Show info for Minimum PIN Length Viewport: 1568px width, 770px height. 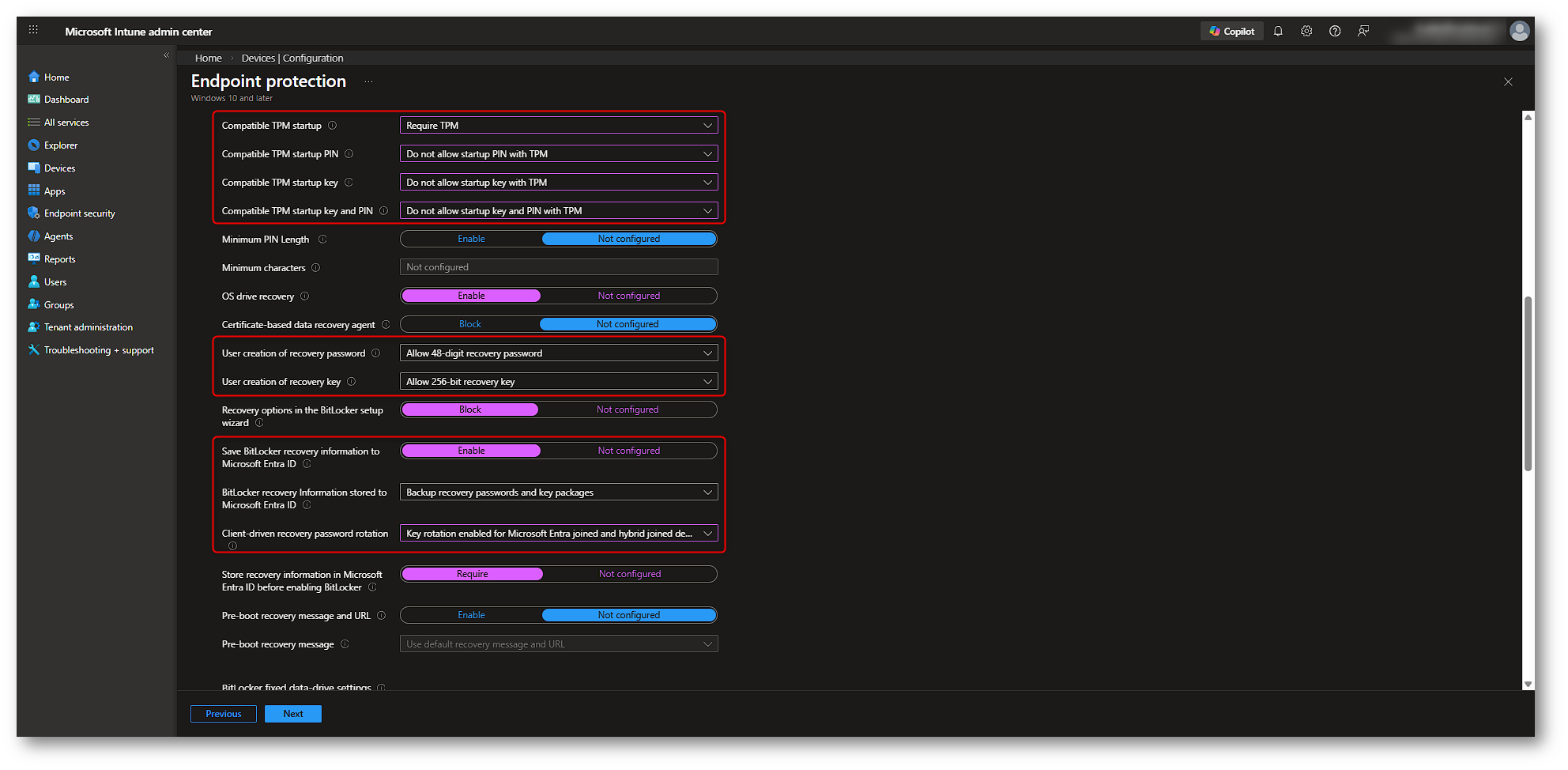[x=322, y=240]
